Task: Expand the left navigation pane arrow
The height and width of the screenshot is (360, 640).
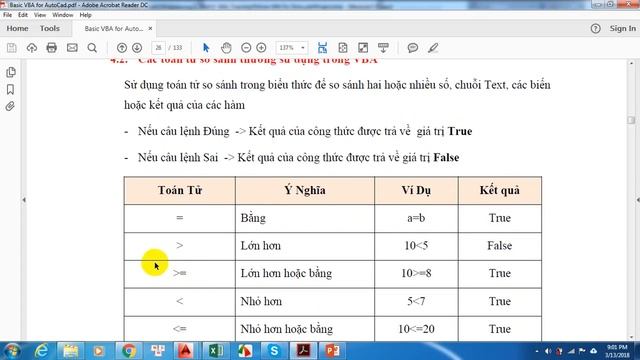Action: click(24, 200)
